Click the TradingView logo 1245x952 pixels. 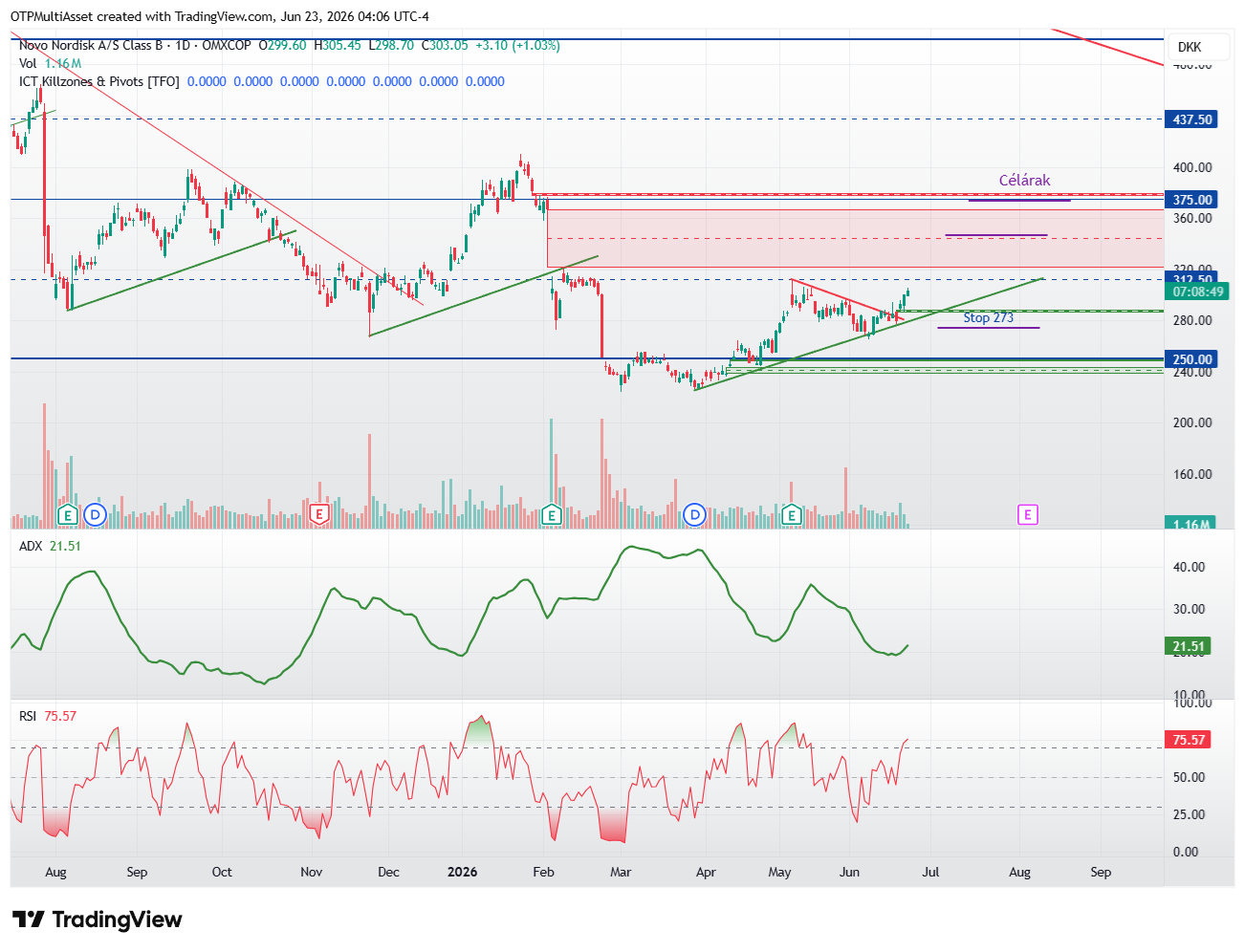pos(97,920)
